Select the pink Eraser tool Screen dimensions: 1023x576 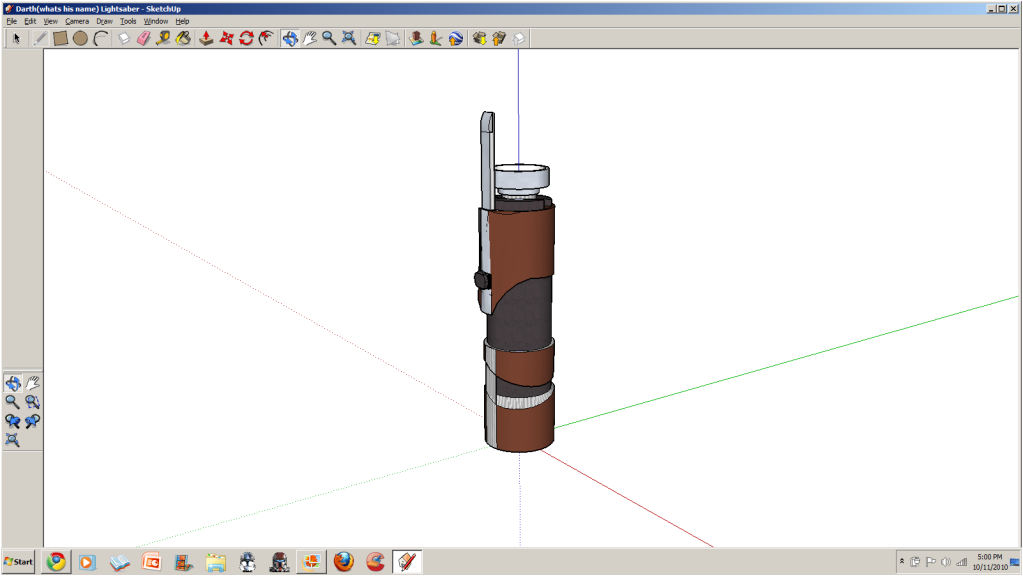[x=144, y=38]
